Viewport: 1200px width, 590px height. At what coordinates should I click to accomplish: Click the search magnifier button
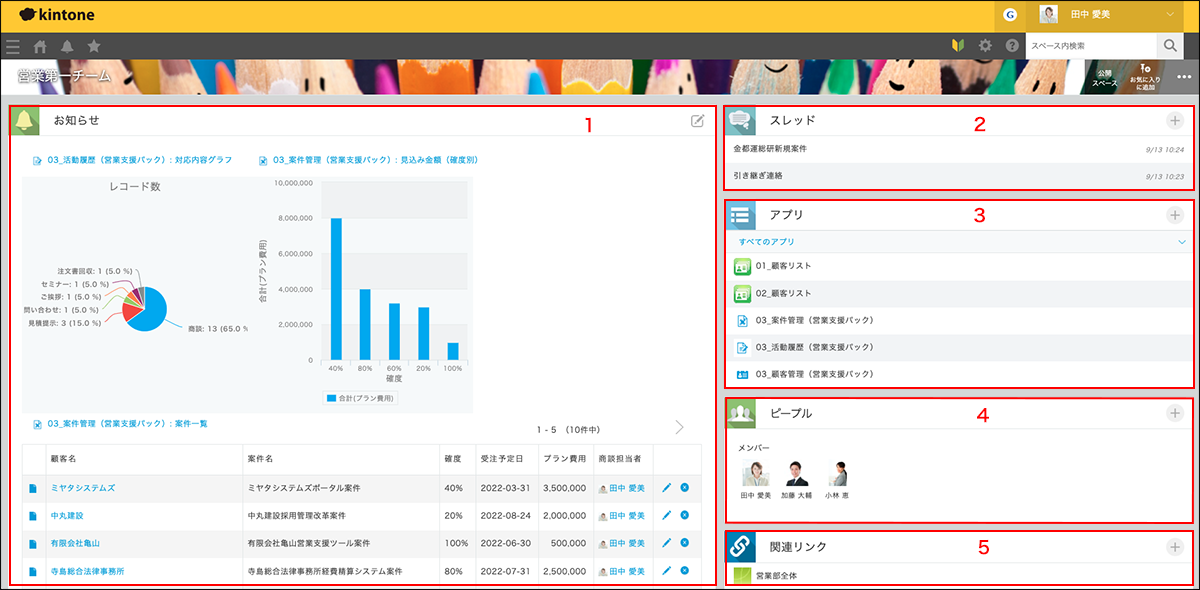click(1169, 46)
